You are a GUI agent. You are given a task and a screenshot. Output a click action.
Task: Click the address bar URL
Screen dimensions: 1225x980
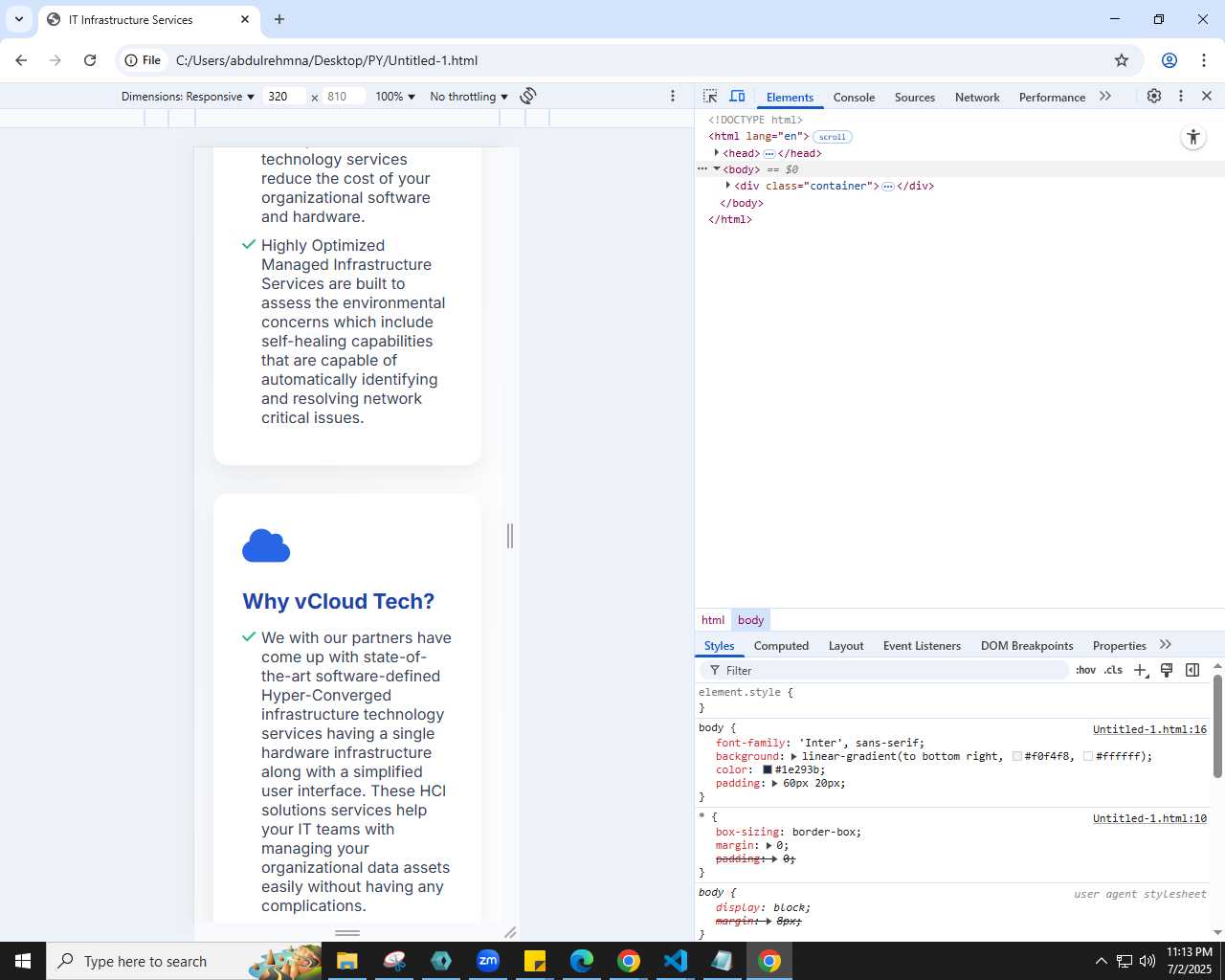click(x=326, y=60)
